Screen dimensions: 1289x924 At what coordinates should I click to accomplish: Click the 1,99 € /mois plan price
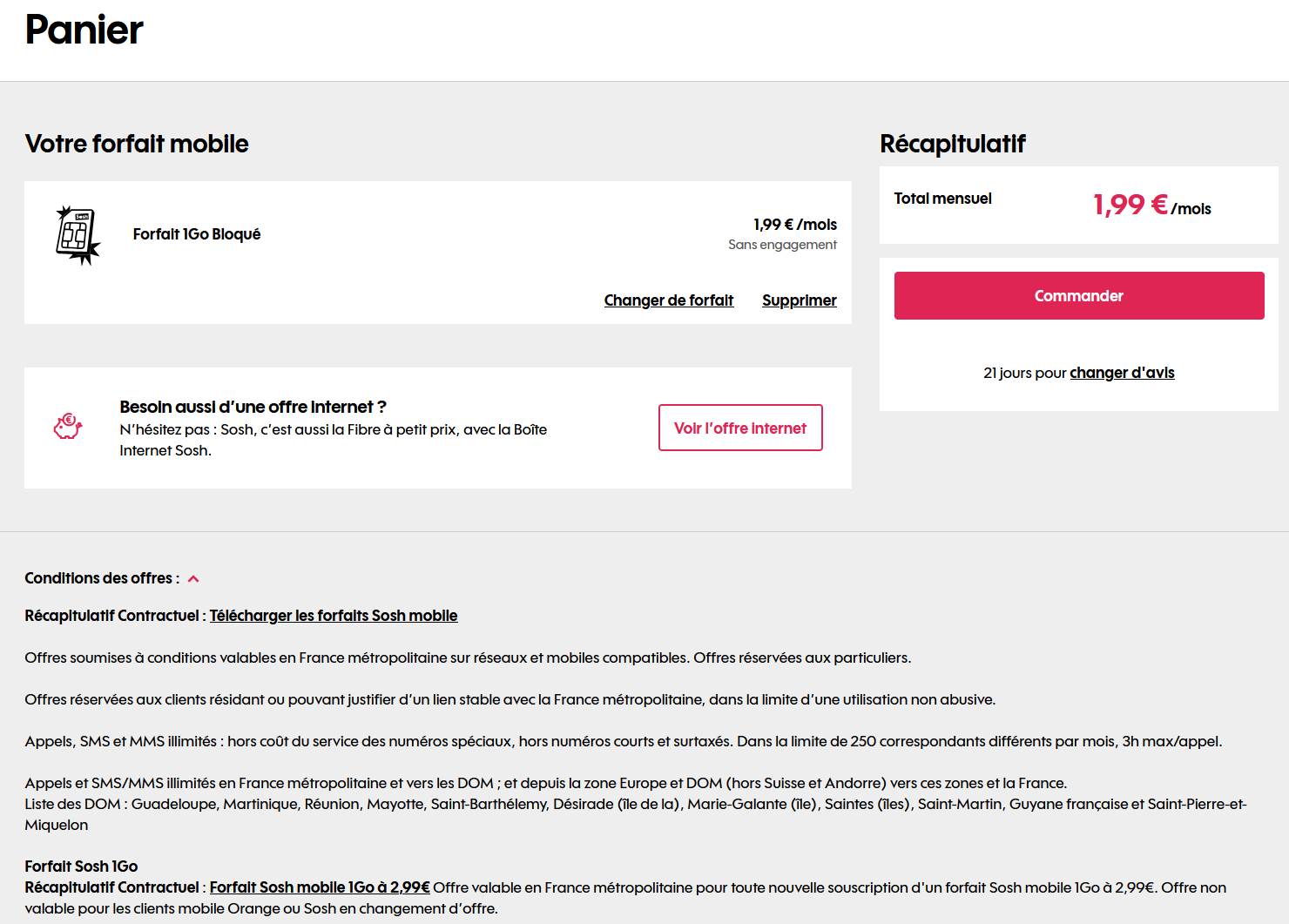[x=795, y=225]
